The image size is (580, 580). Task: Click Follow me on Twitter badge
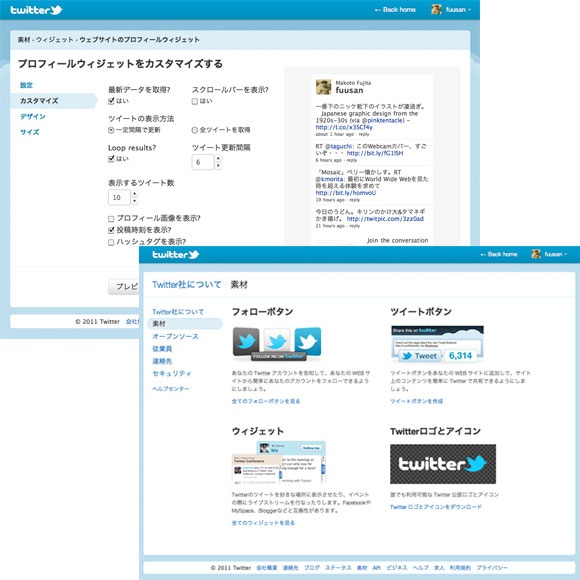tap(279, 356)
